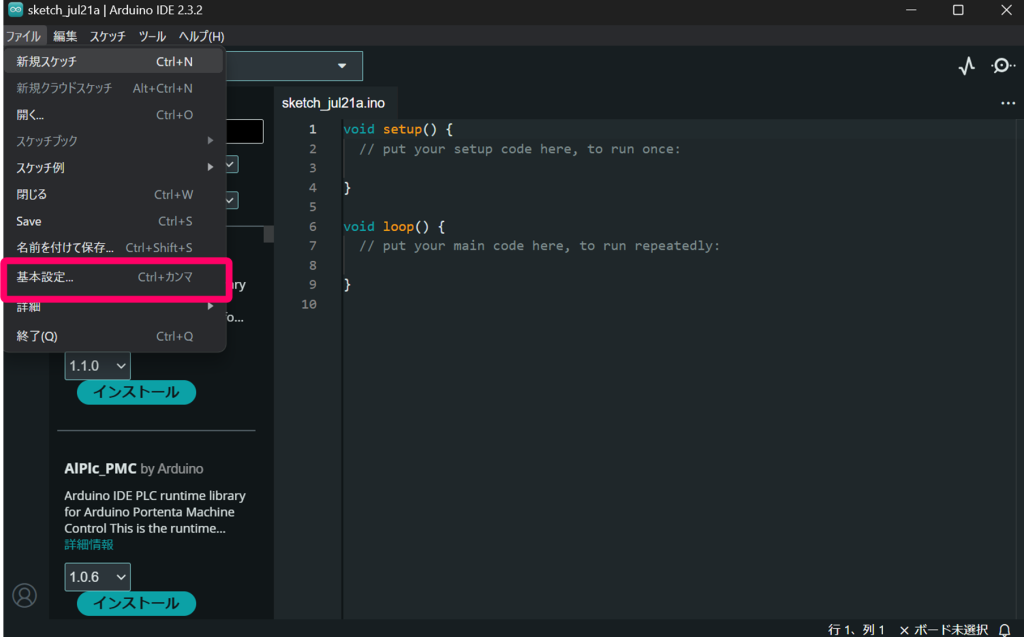This screenshot has height=637, width=1024.
Task: Expand the スケッチブック submenu
Action: point(114,141)
